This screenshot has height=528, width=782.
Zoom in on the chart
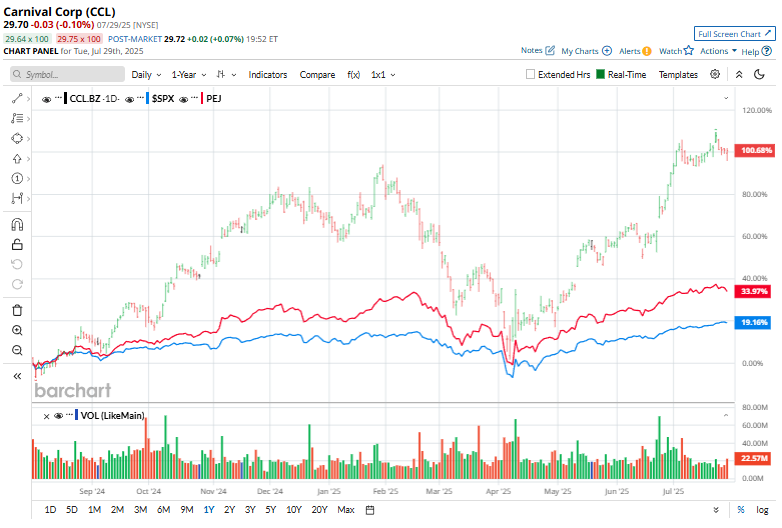(x=17, y=330)
